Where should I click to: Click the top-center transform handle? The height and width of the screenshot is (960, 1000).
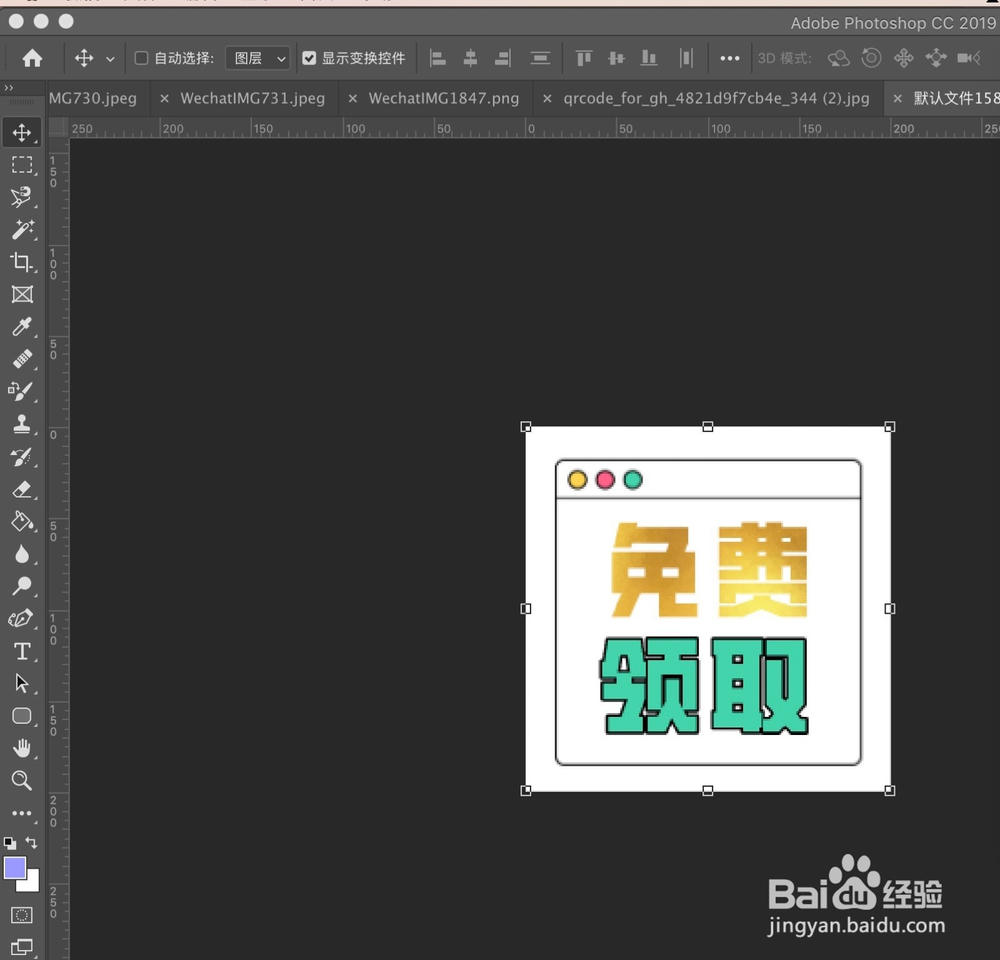(x=707, y=427)
